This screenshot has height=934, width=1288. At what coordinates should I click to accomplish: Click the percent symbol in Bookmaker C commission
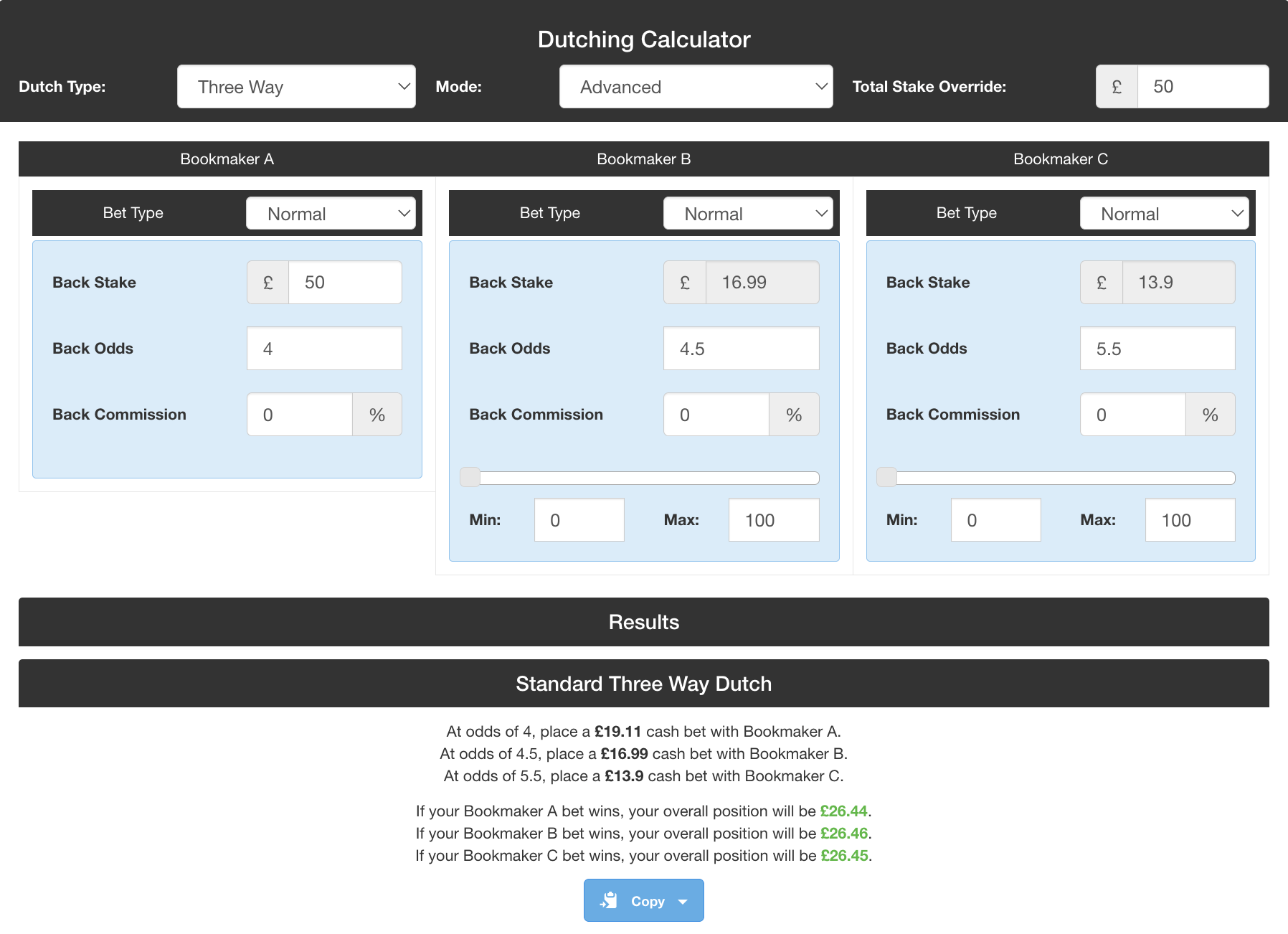(x=1211, y=415)
